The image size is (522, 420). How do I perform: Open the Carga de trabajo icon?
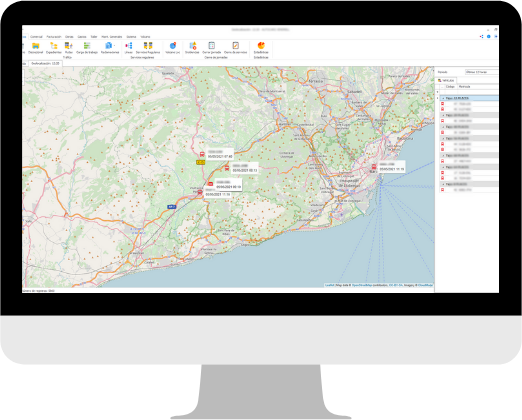(x=87, y=46)
